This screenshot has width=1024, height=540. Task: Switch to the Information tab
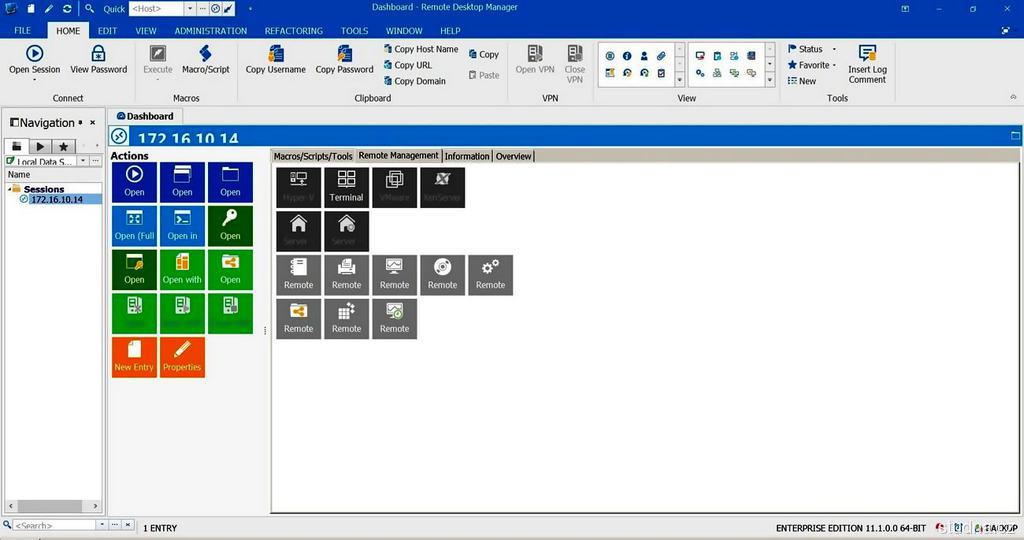click(x=467, y=156)
